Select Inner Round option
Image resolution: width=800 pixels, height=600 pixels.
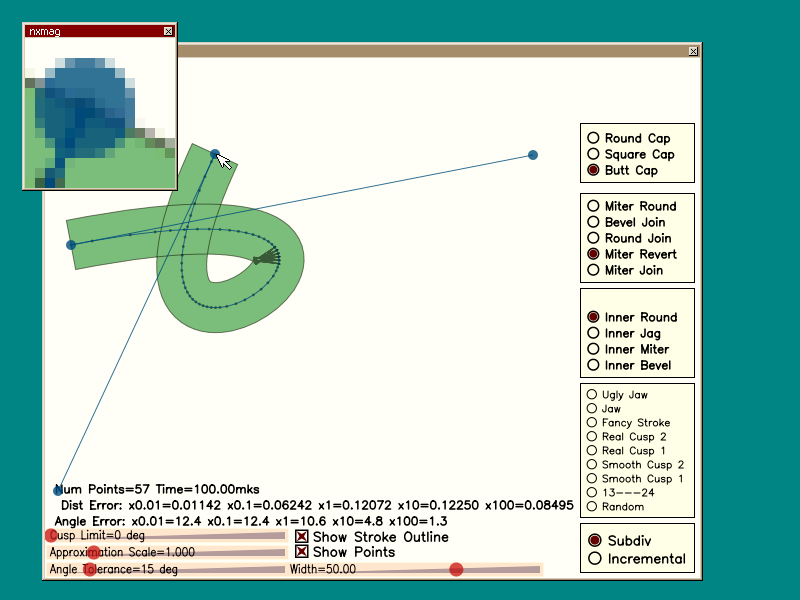pyautogui.click(x=632, y=317)
